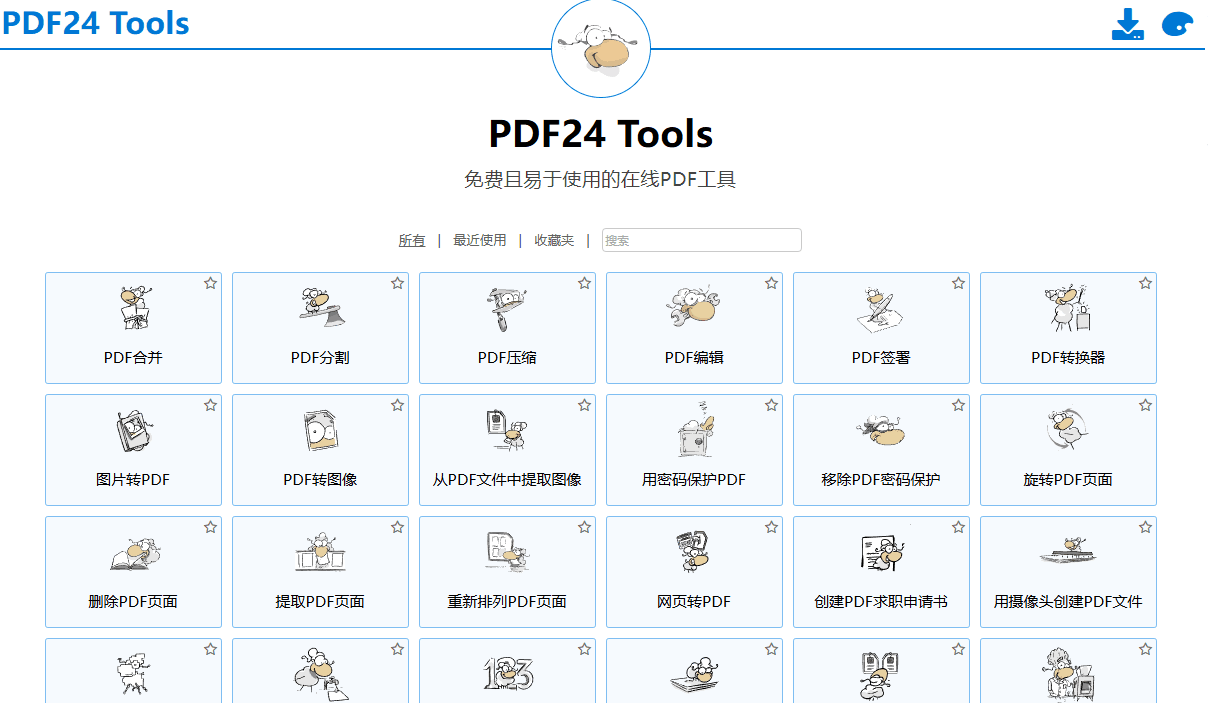
Task: Open the PDF合并 text label
Action: [x=133, y=357]
